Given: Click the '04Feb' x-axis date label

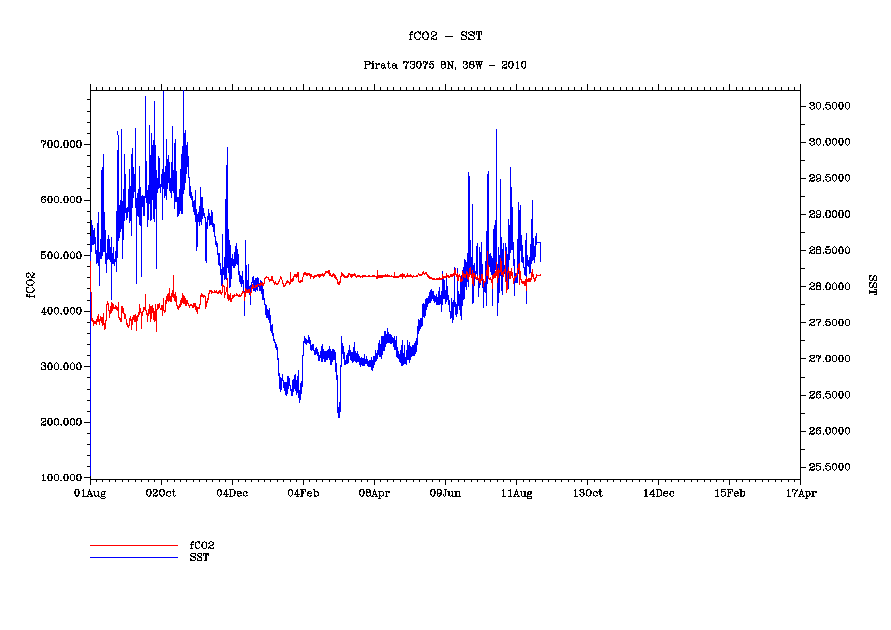Looking at the screenshot, I should [x=303, y=493].
